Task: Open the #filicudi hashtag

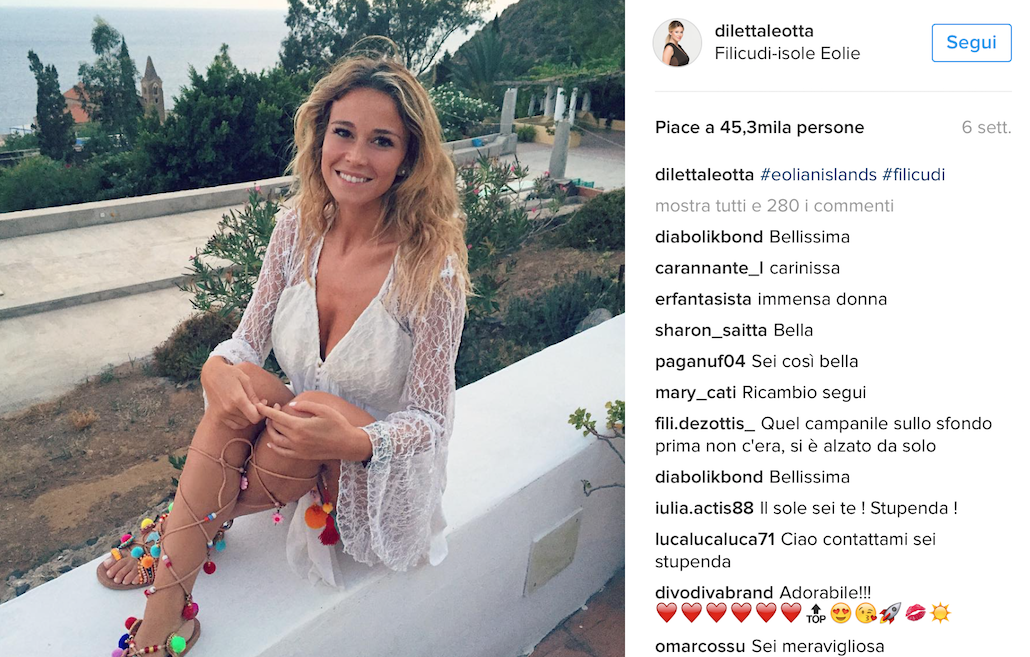Action: tap(913, 175)
